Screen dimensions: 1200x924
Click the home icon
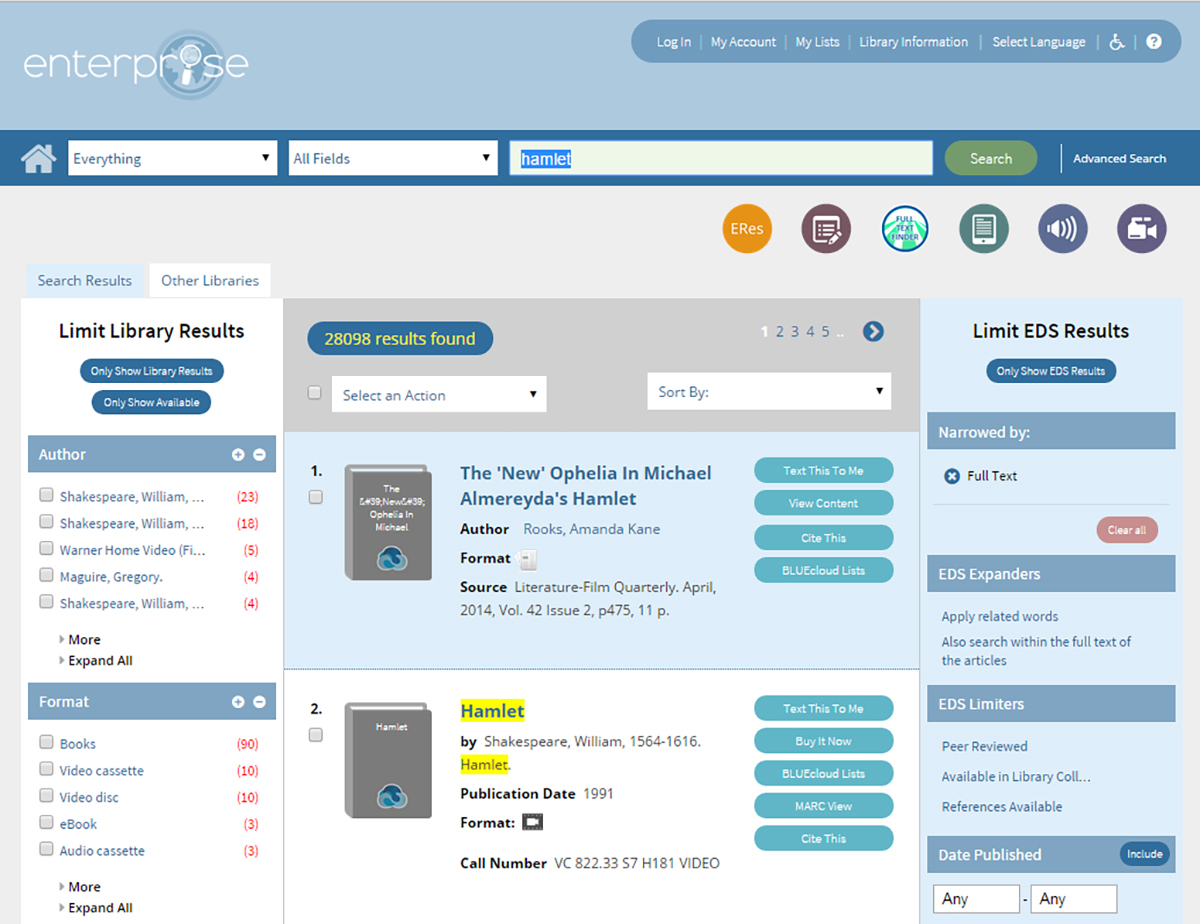point(39,158)
